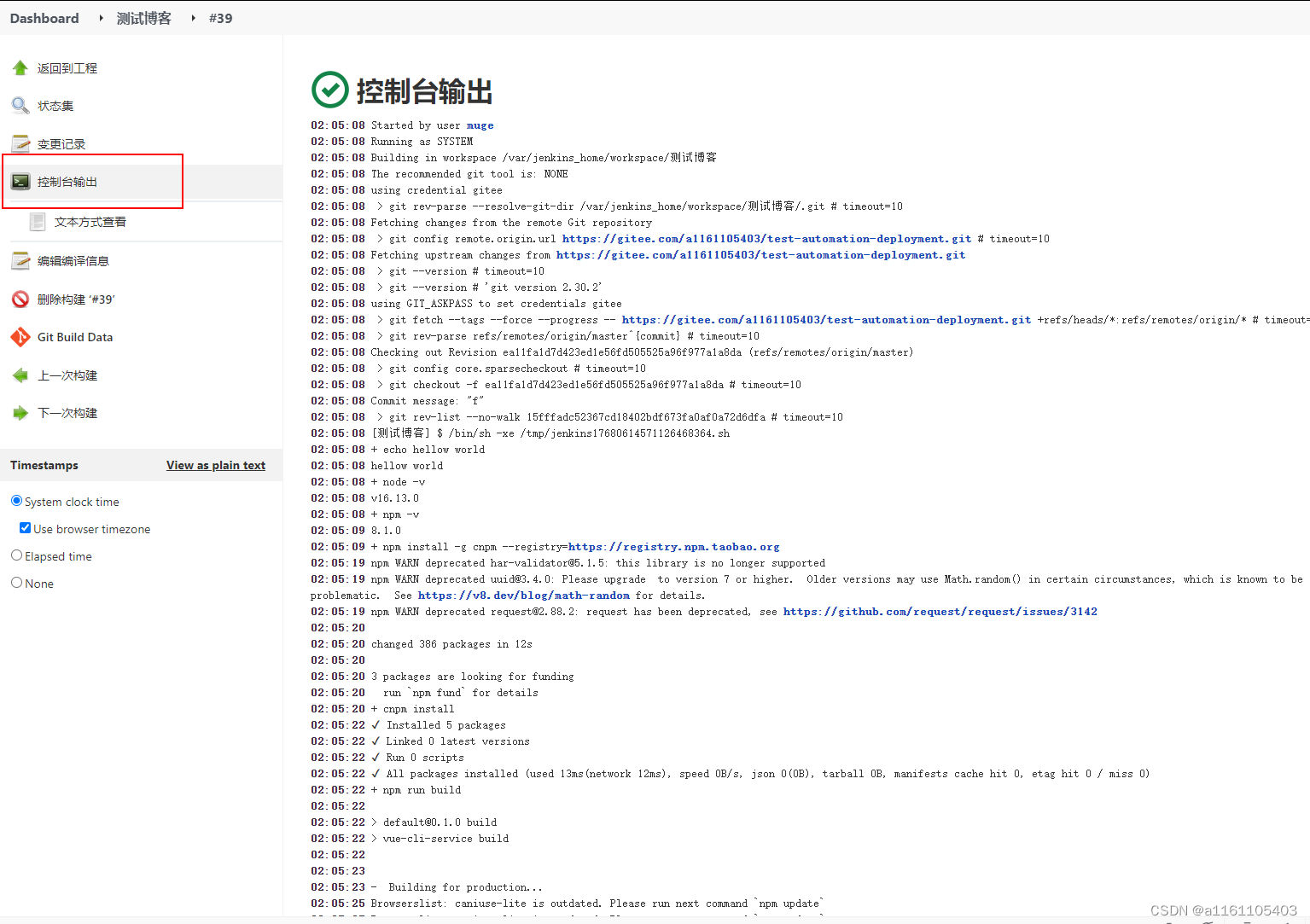Click the line 'default@0.1.0 build'

440,822
